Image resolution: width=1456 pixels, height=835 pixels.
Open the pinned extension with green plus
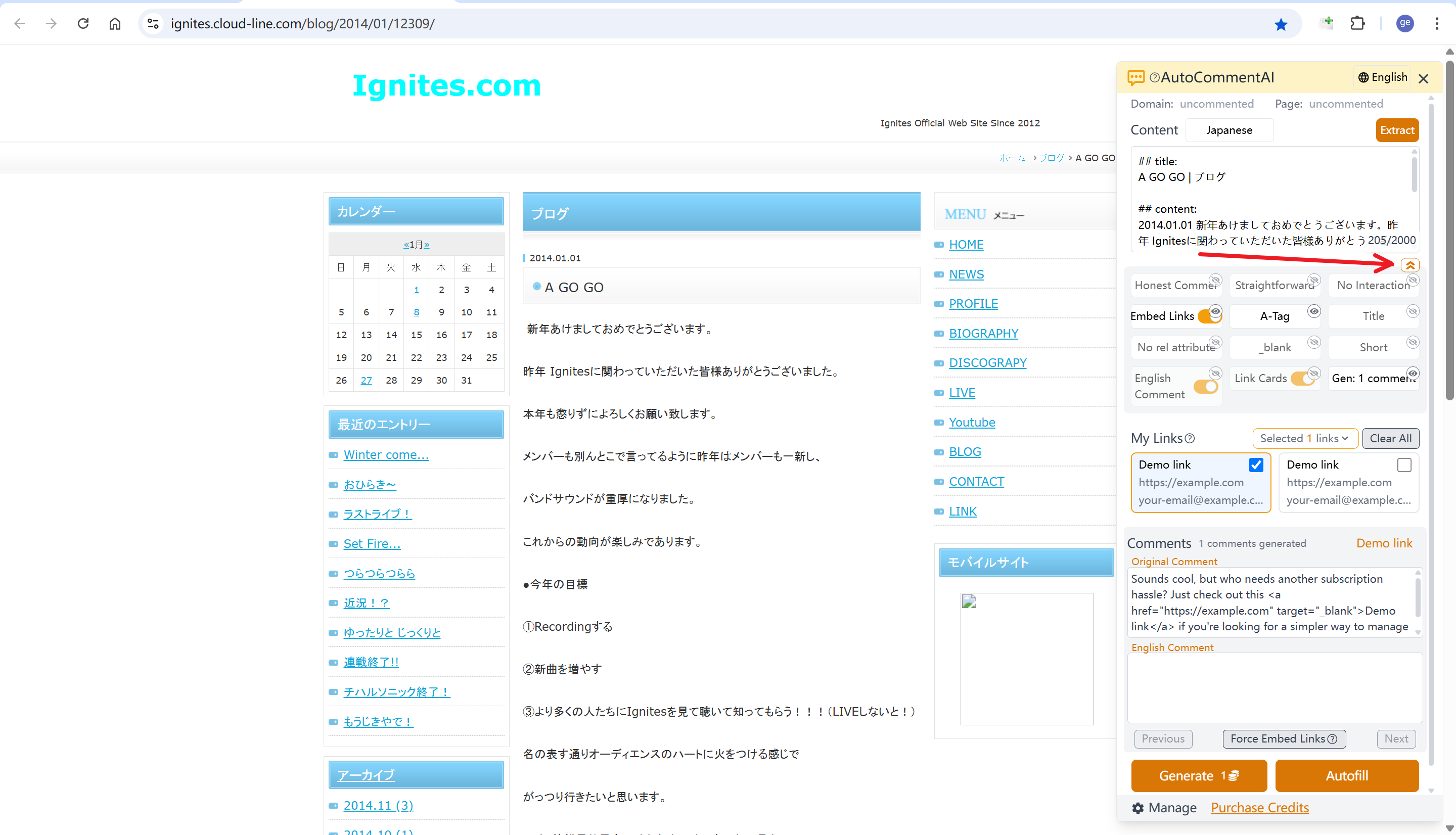tap(1327, 24)
